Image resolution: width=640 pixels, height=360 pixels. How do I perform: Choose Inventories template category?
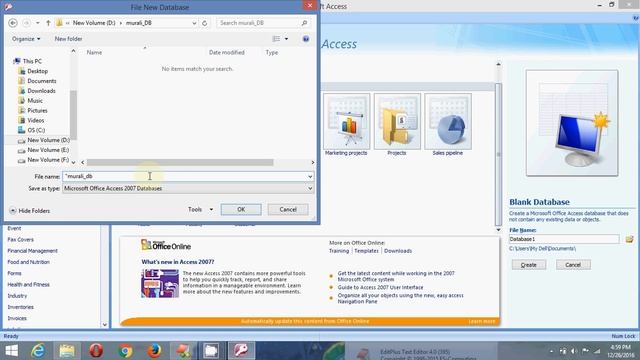click(x=20, y=307)
